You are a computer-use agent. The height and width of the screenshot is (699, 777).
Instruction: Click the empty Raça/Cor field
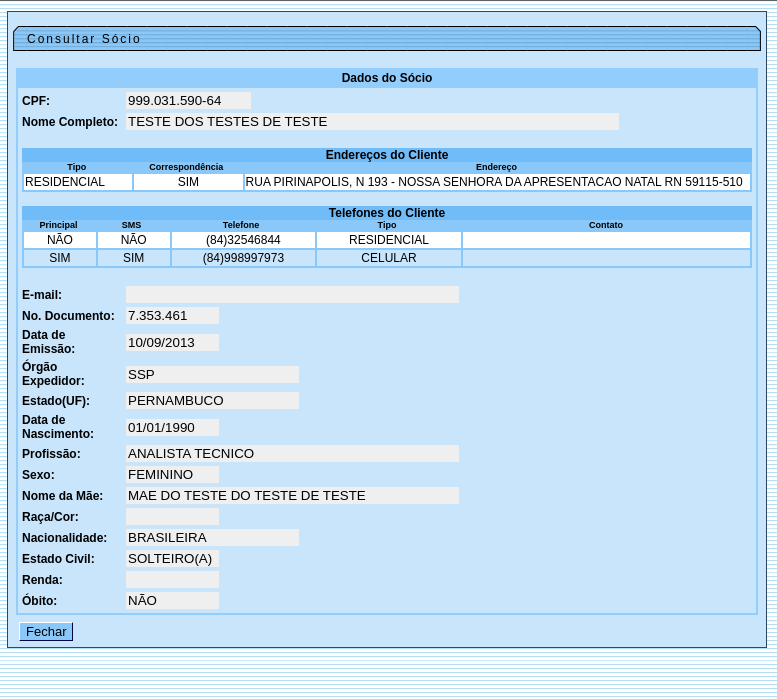click(x=172, y=517)
